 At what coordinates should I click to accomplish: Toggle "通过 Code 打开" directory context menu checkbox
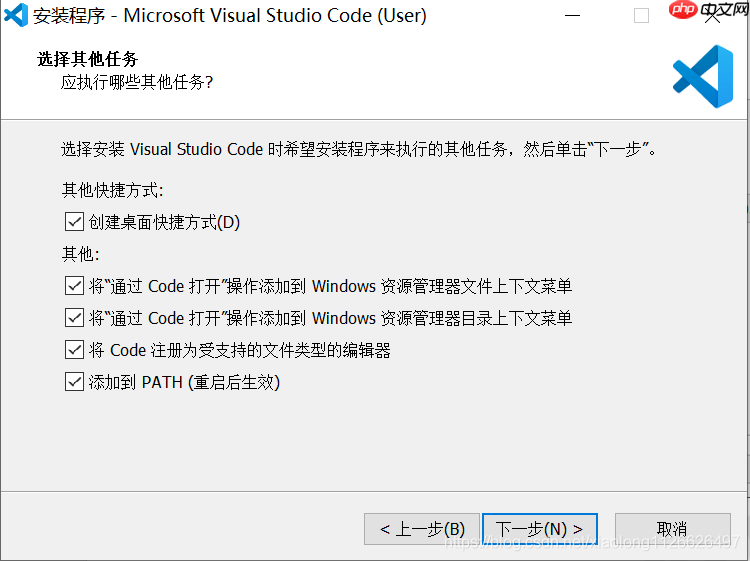pyautogui.click(x=74, y=318)
